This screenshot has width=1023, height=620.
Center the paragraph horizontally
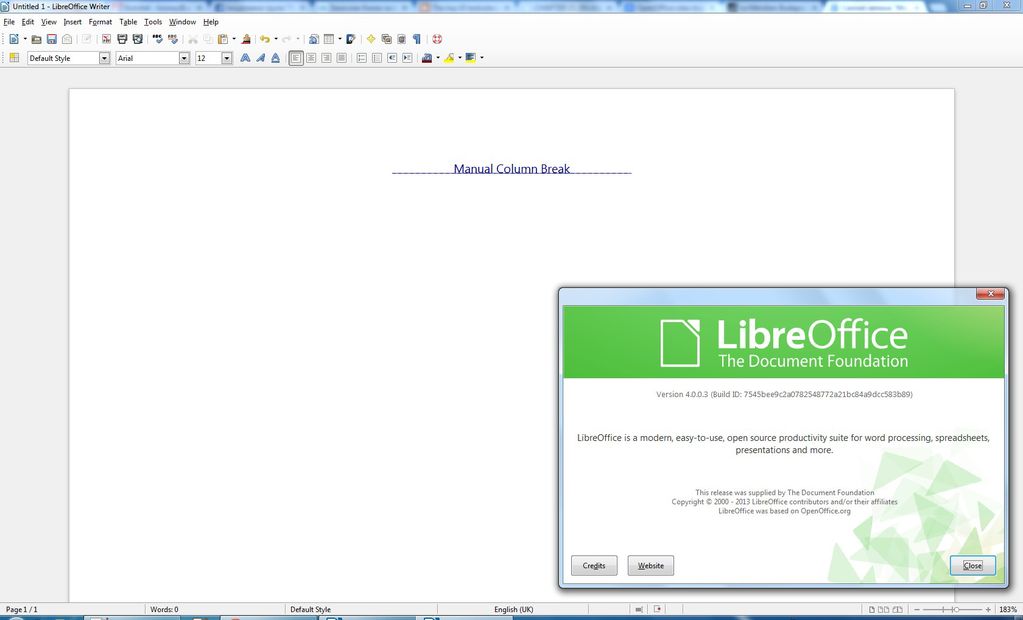pyautogui.click(x=311, y=58)
